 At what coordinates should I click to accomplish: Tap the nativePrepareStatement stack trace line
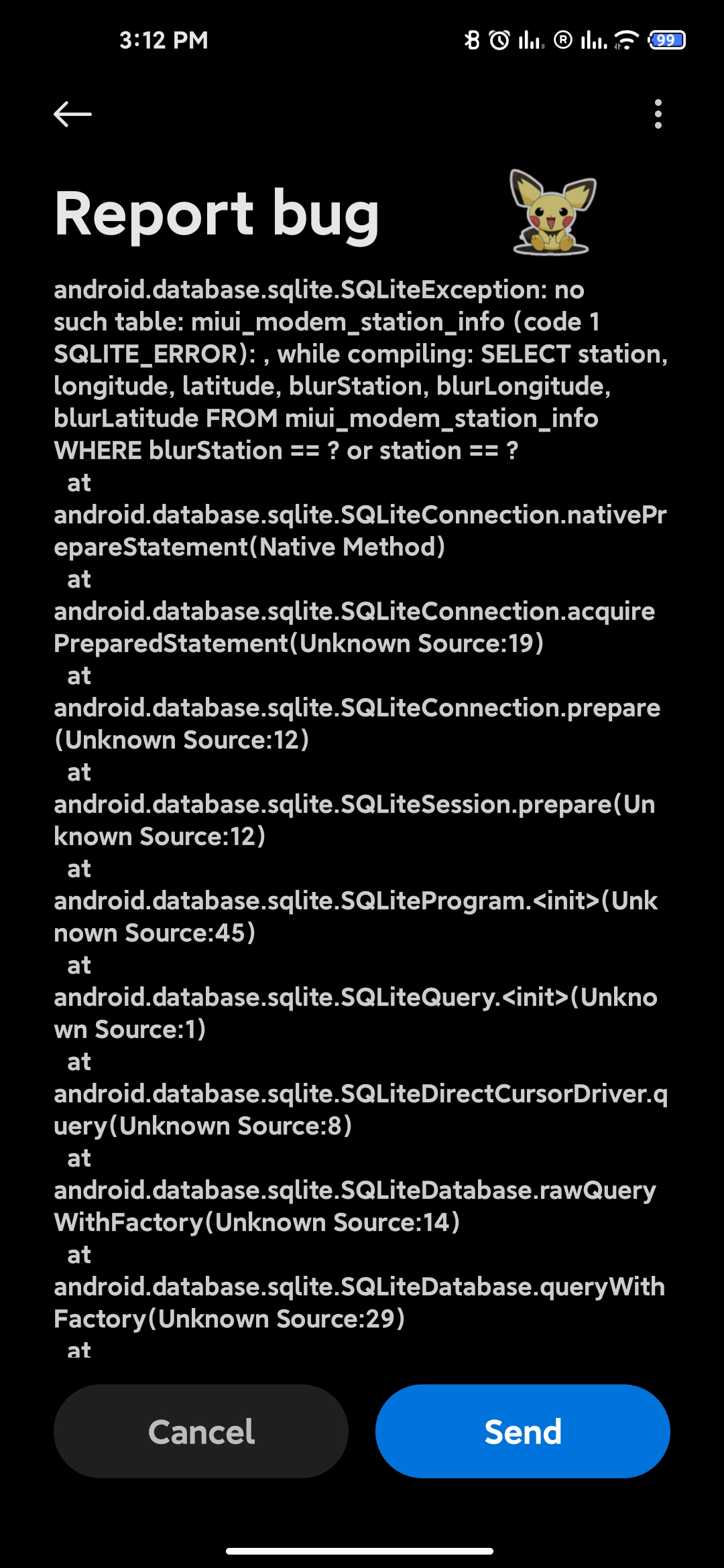(361, 531)
